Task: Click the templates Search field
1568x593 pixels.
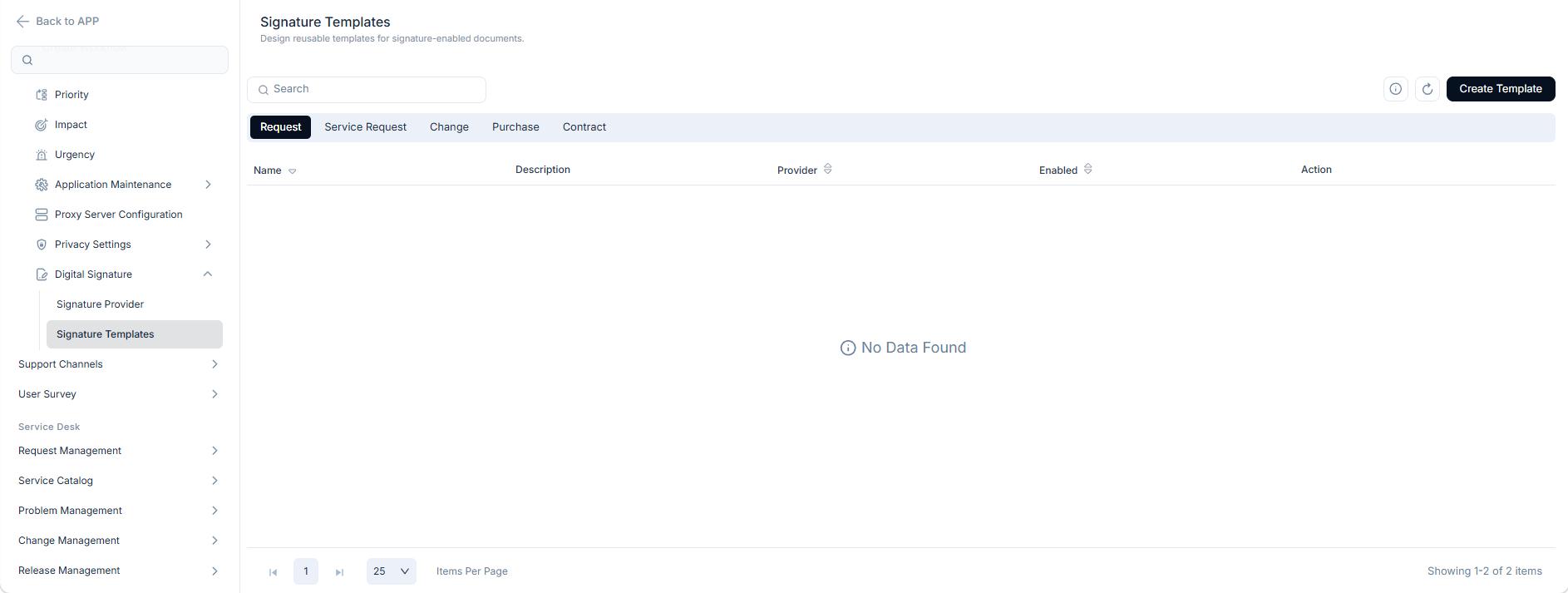Action: point(367,90)
